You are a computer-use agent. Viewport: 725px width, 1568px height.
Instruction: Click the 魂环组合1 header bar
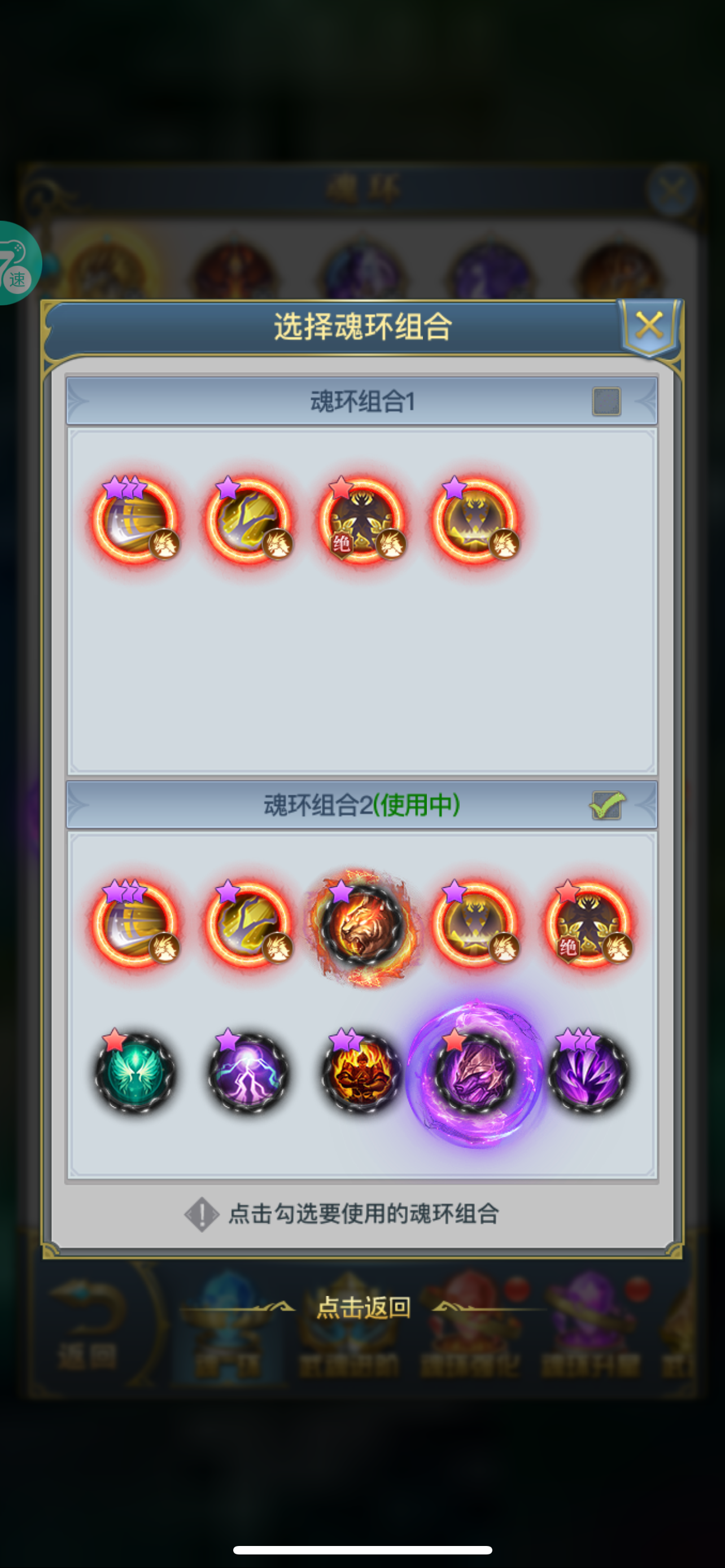(x=361, y=401)
